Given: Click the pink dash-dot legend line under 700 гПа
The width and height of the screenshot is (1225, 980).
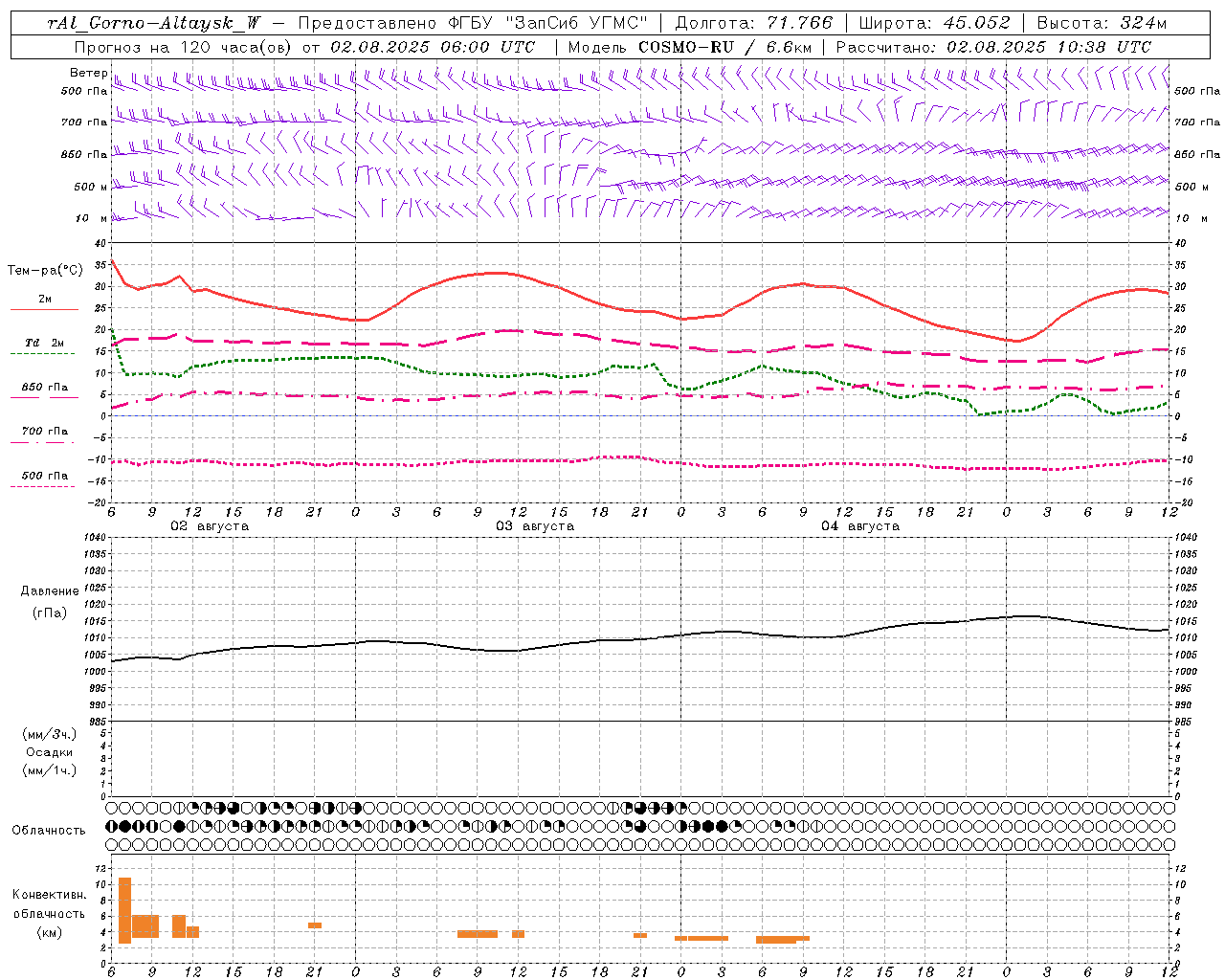Looking at the screenshot, I should (42, 442).
